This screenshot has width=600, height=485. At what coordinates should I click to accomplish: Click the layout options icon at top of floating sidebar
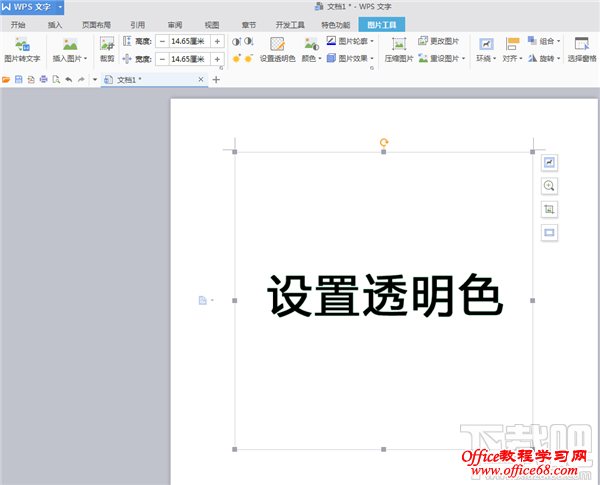549,162
